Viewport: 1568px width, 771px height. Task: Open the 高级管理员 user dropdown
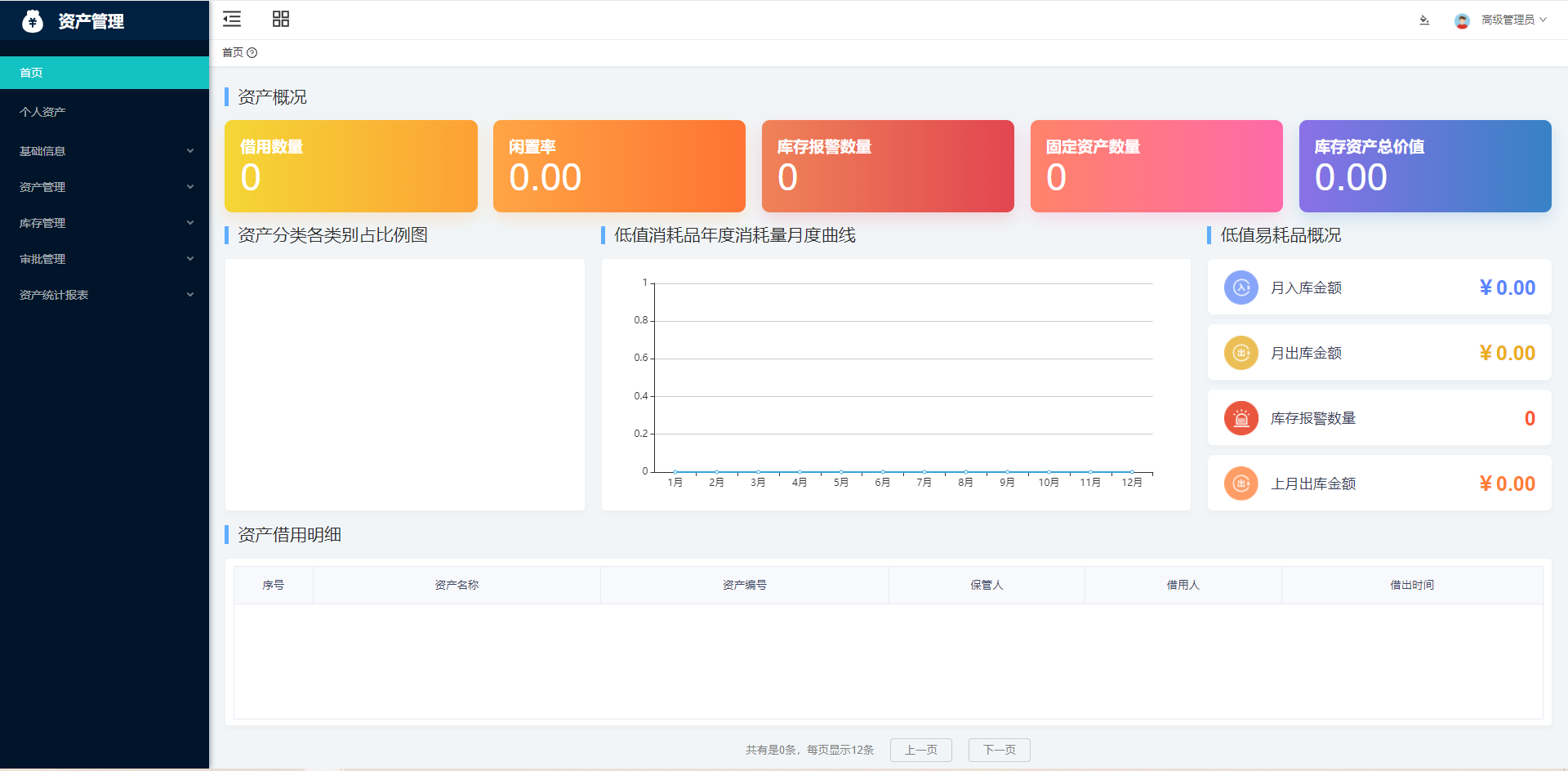(x=1513, y=20)
